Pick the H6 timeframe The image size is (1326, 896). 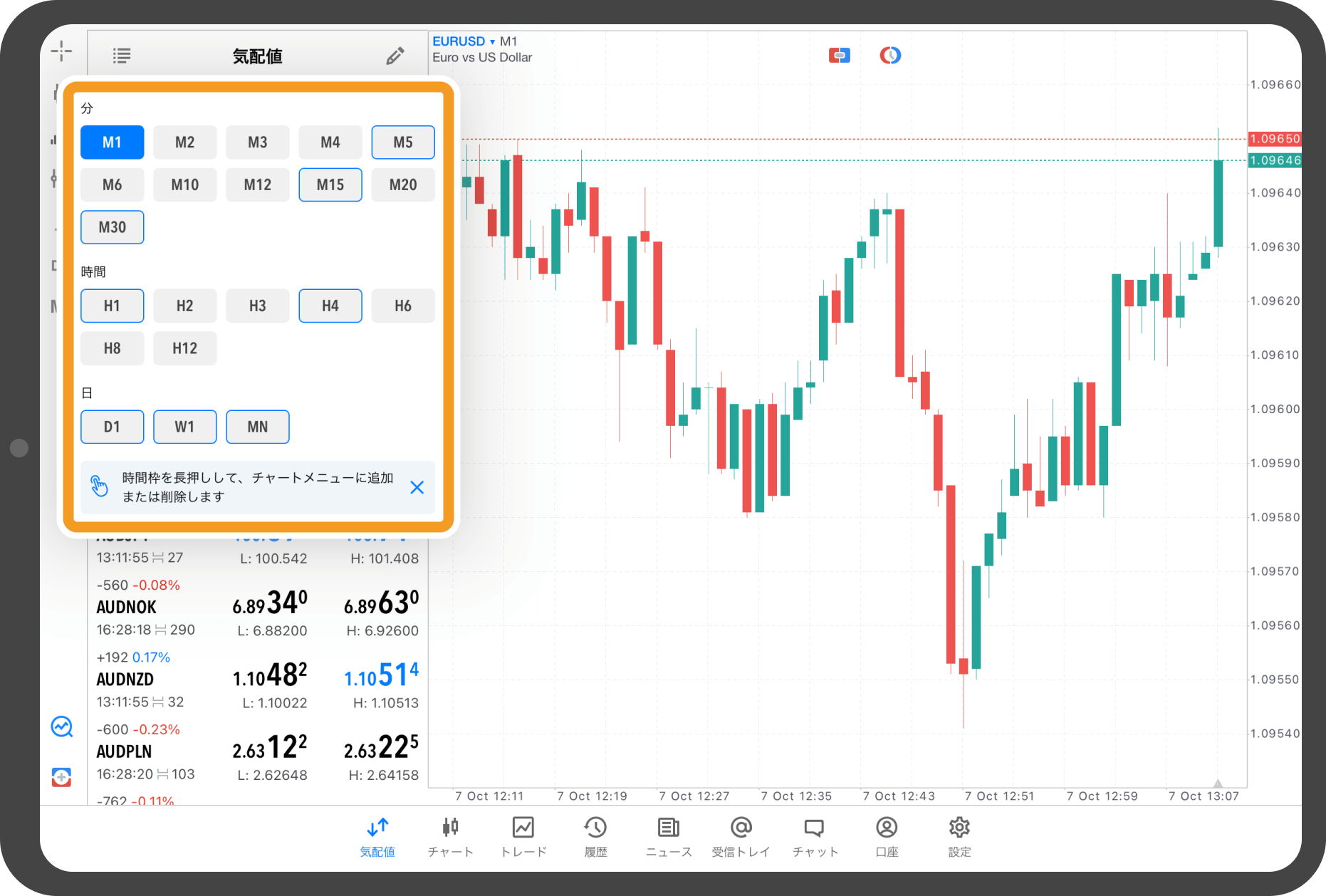click(402, 306)
